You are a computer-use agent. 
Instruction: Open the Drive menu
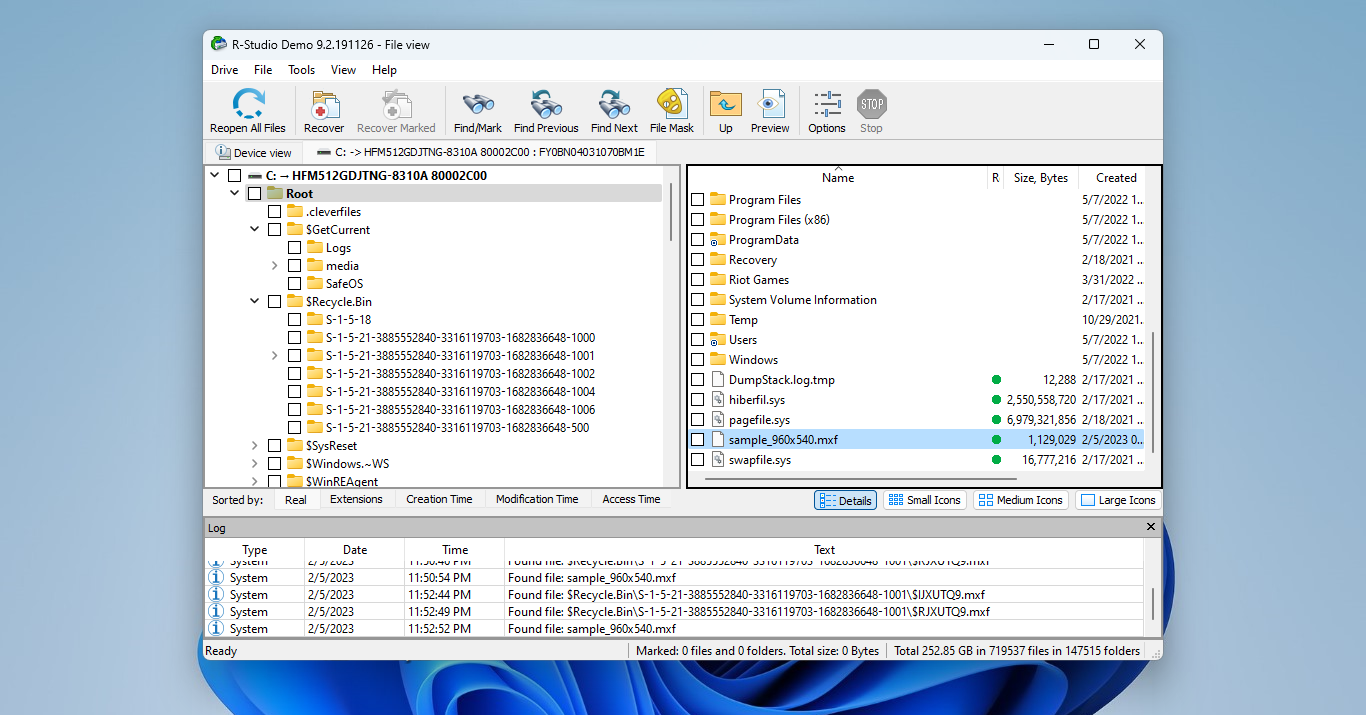[225, 70]
